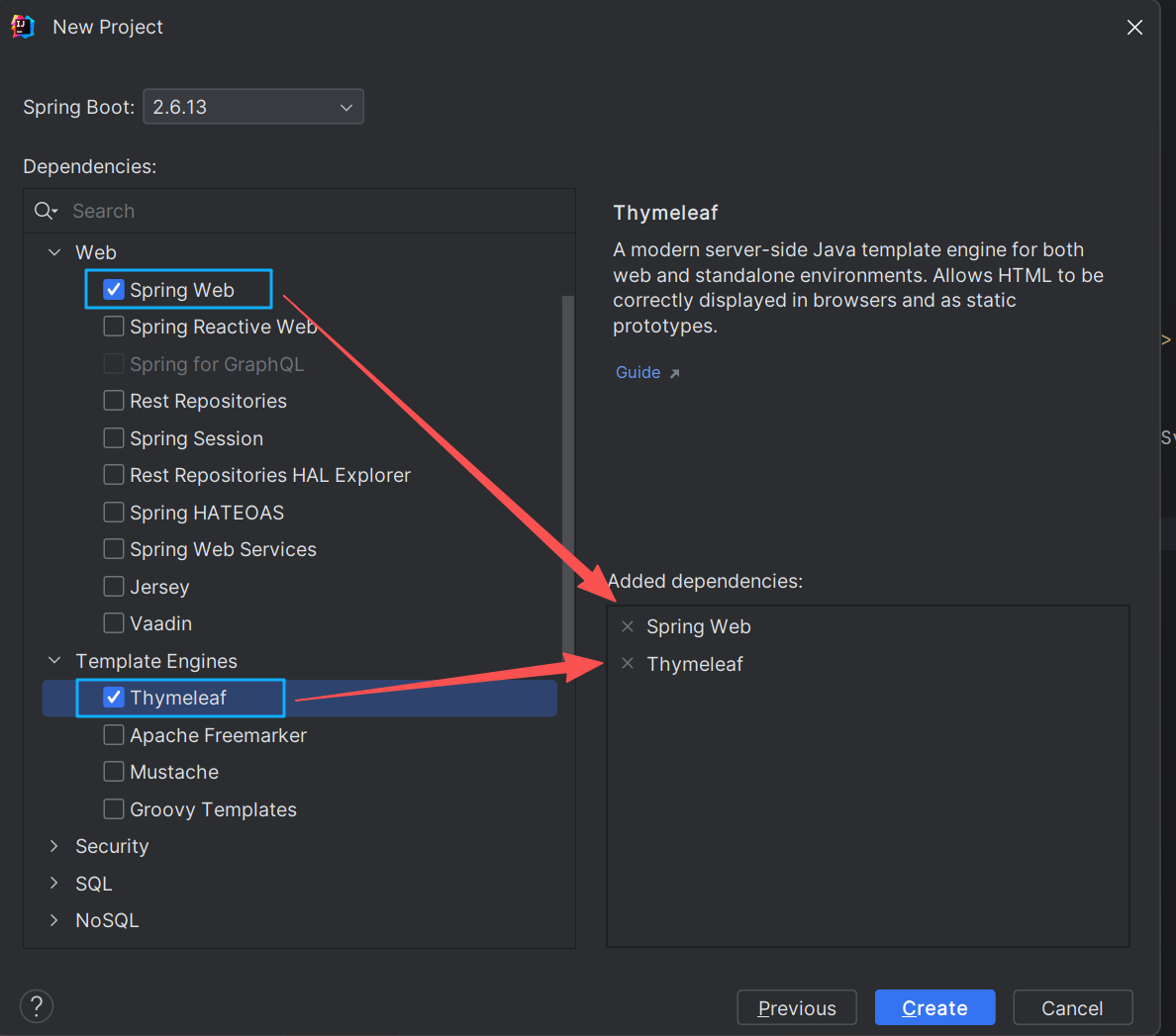The image size is (1176, 1036).
Task: Expand the SQL category
Action: [x=54, y=883]
